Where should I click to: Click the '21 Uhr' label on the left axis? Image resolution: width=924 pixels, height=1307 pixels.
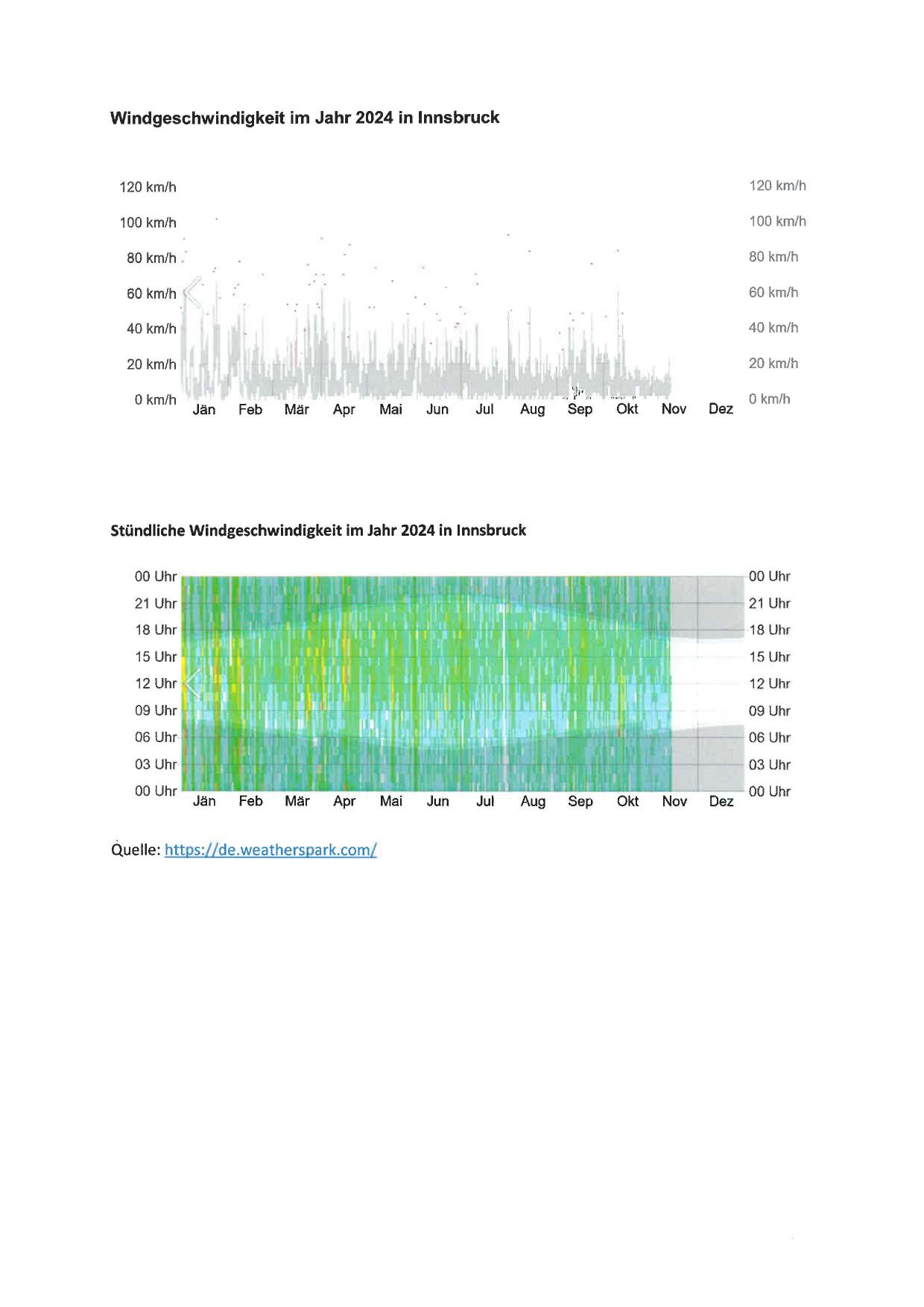(x=155, y=604)
